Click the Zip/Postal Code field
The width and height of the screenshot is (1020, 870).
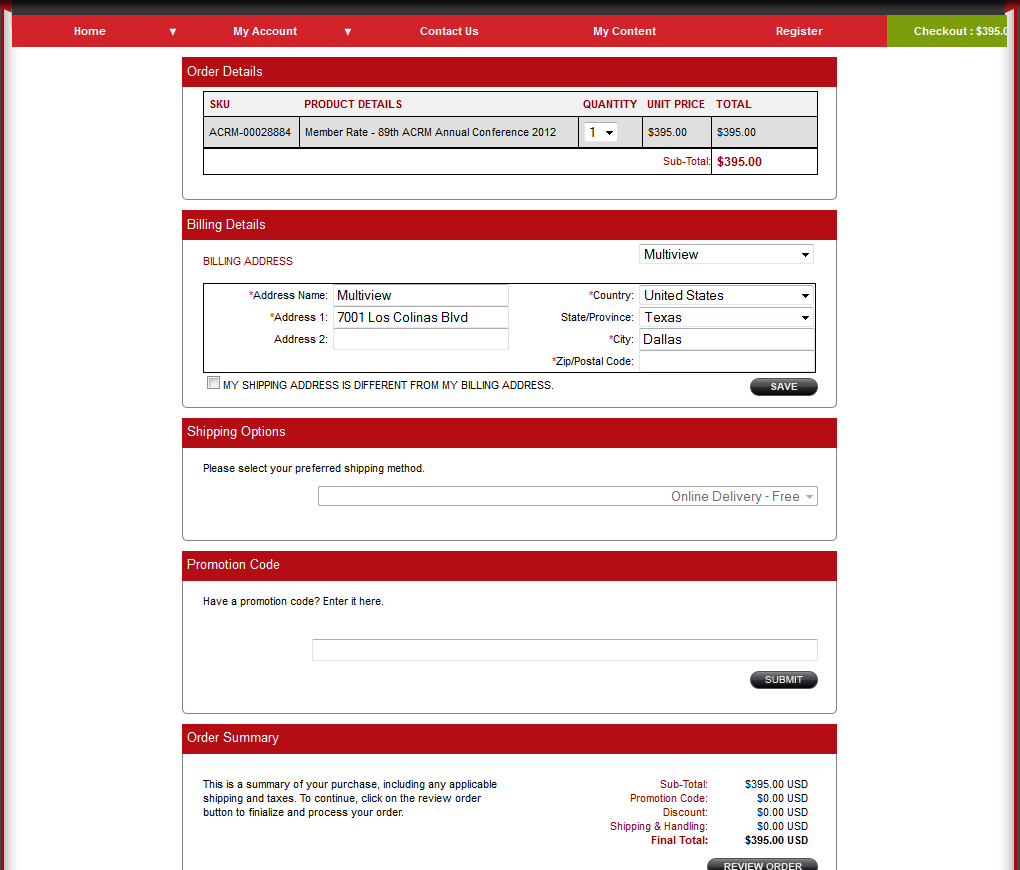pos(726,362)
